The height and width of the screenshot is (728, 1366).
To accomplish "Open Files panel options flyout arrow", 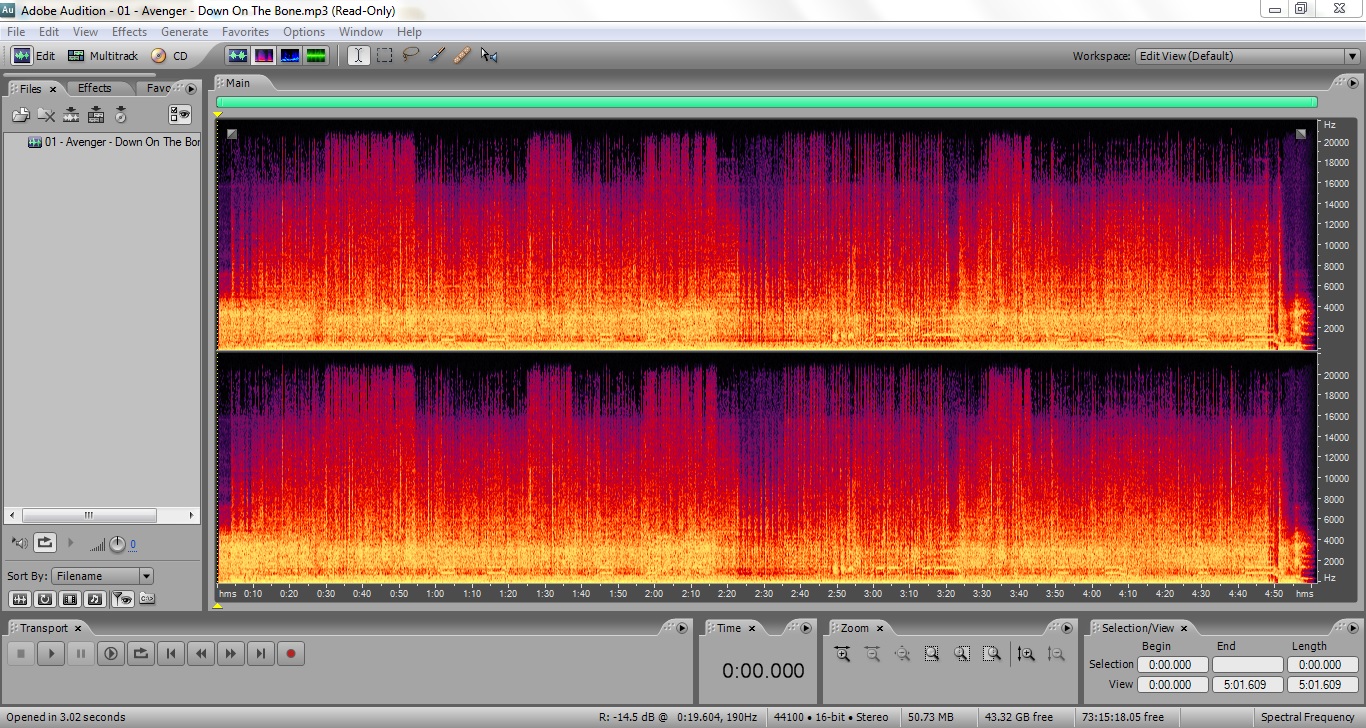I will click(191, 89).
